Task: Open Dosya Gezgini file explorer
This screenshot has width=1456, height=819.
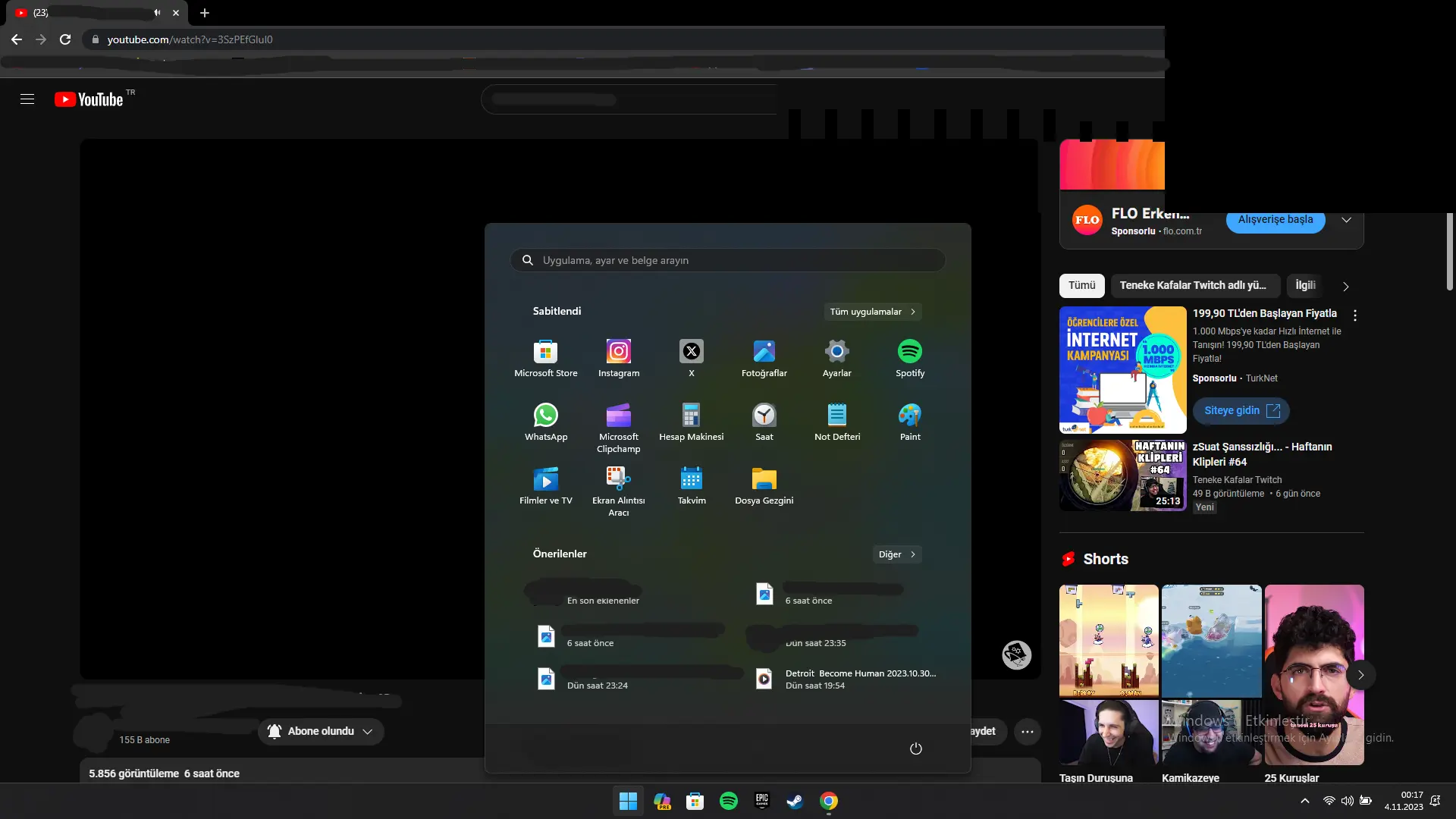Action: pos(764,485)
